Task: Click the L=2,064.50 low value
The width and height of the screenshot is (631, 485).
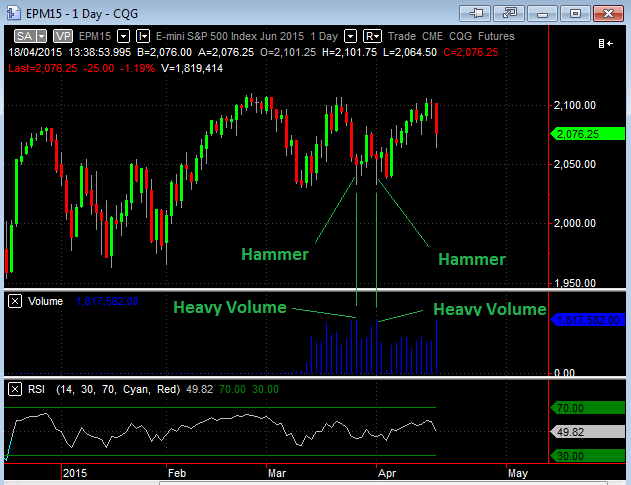Action: (410, 52)
